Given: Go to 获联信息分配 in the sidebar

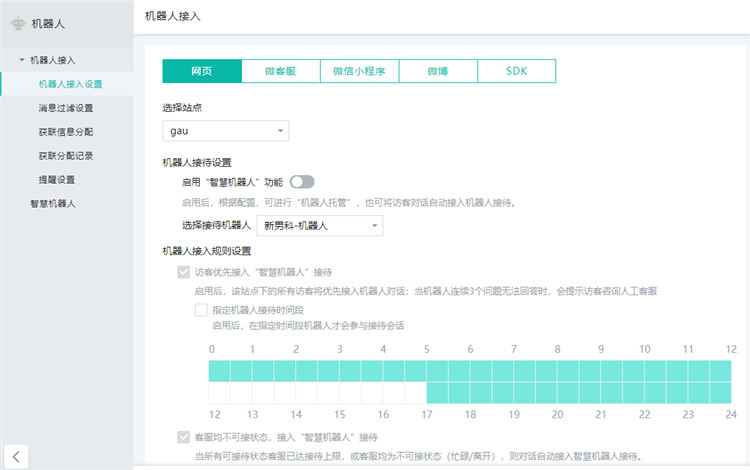Looking at the screenshot, I should (65, 132).
